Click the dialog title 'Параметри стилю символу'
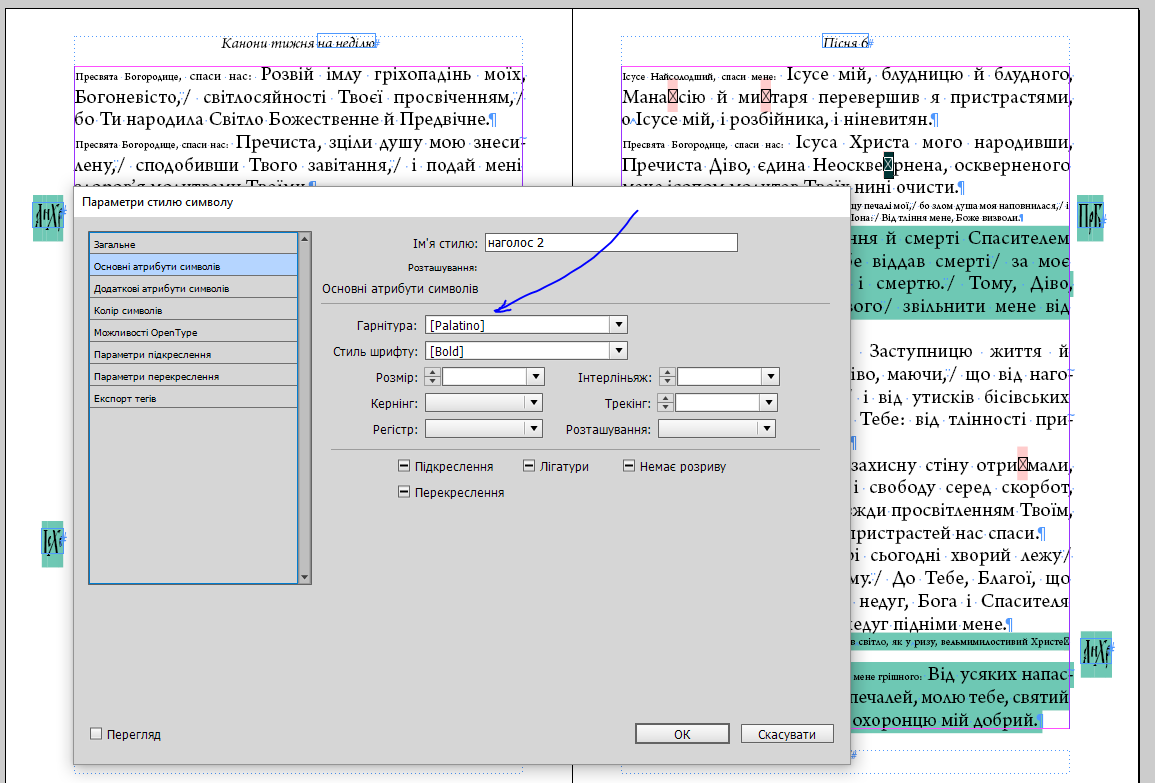 (158, 202)
